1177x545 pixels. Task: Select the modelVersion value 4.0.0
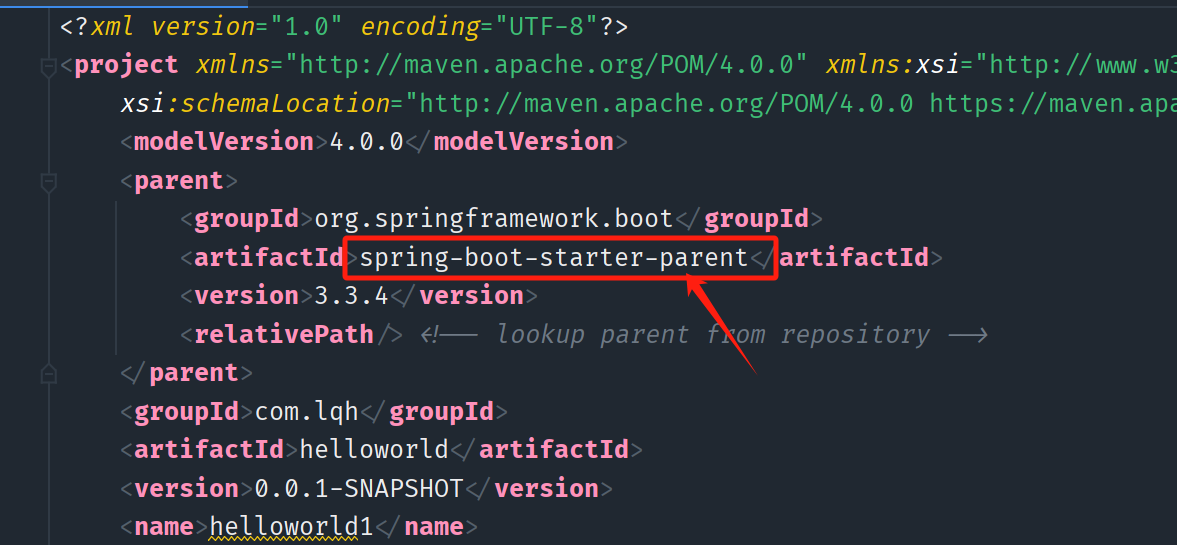point(367,143)
